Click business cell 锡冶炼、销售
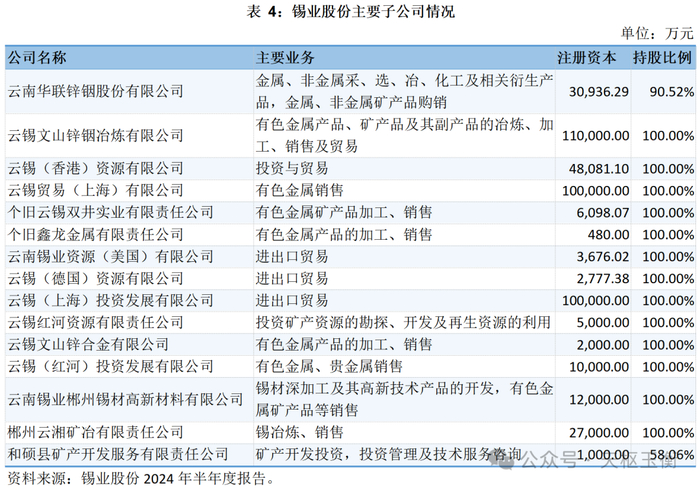The width and height of the screenshot is (700, 488). [300, 432]
